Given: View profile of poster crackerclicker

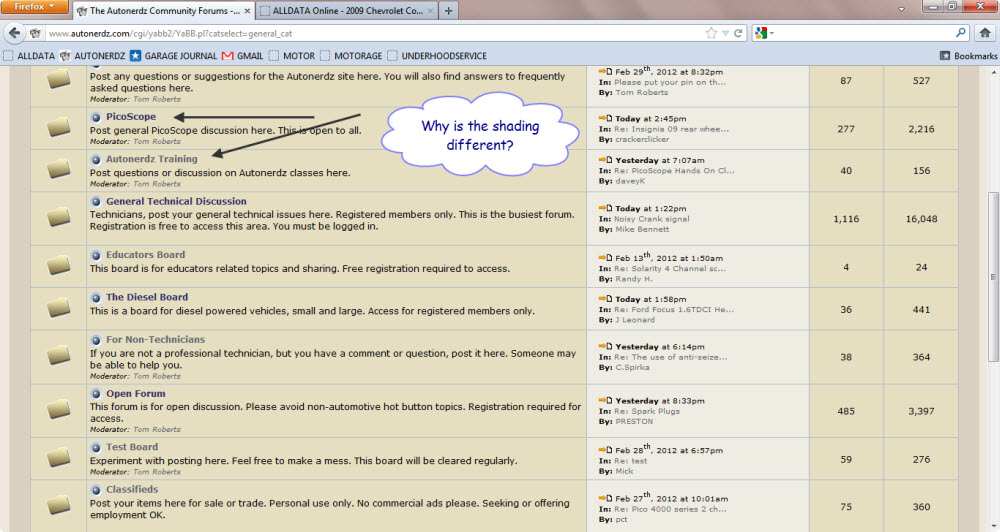Looking at the screenshot, I should tap(642, 139).
